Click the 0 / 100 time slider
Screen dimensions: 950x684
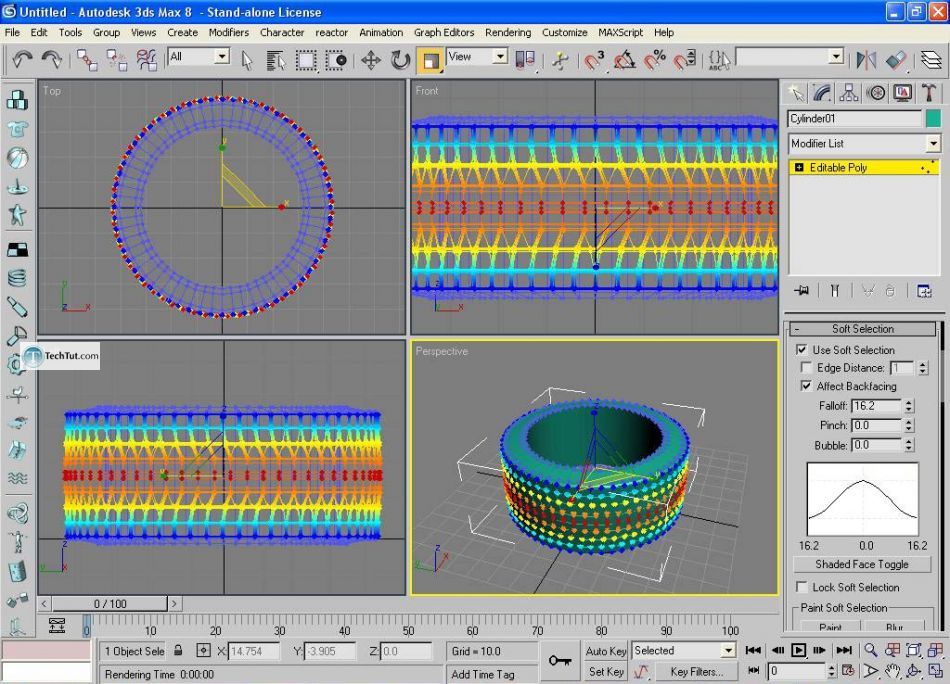coord(110,603)
